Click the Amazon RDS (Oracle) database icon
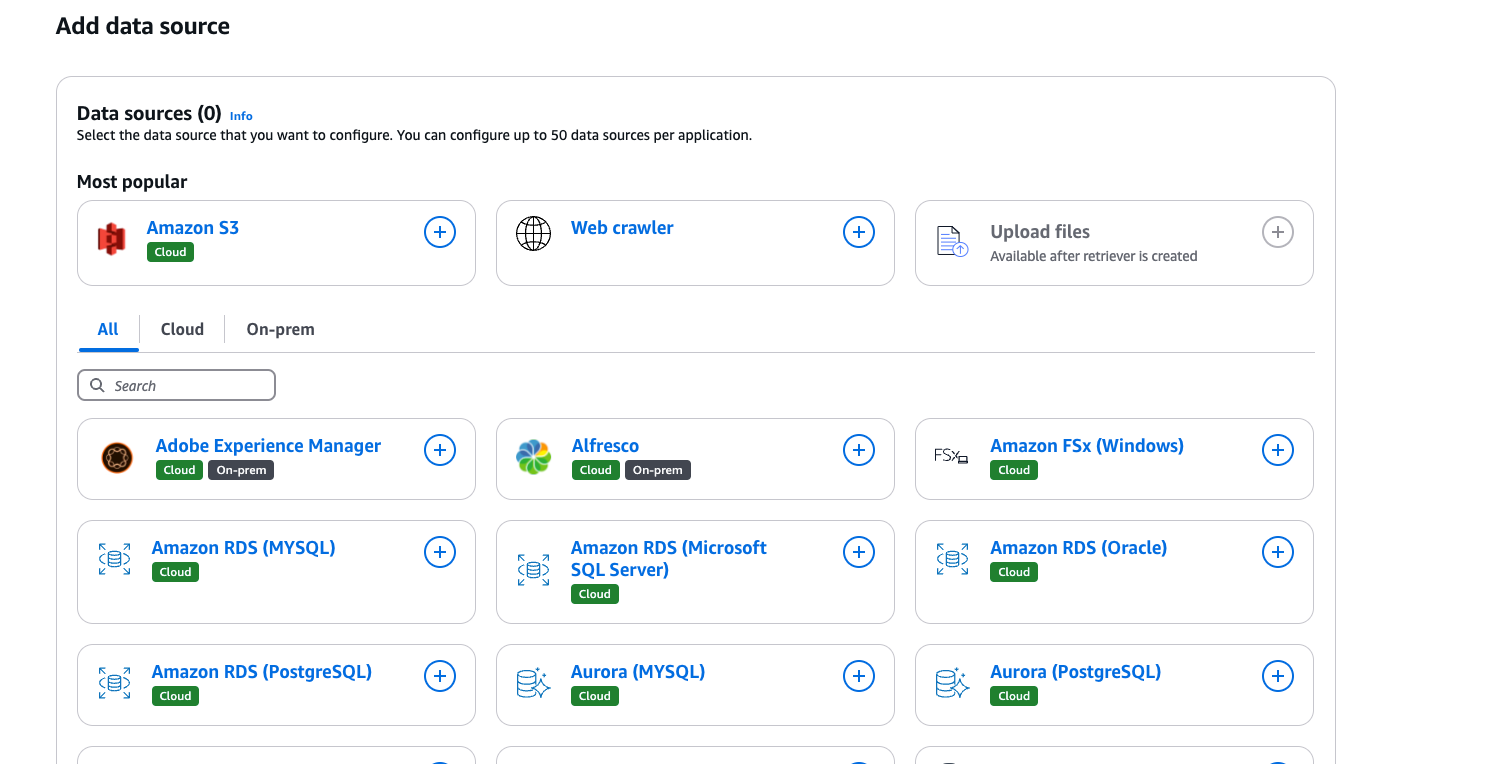Image resolution: width=1495 pixels, height=764 pixels. click(x=952, y=559)
